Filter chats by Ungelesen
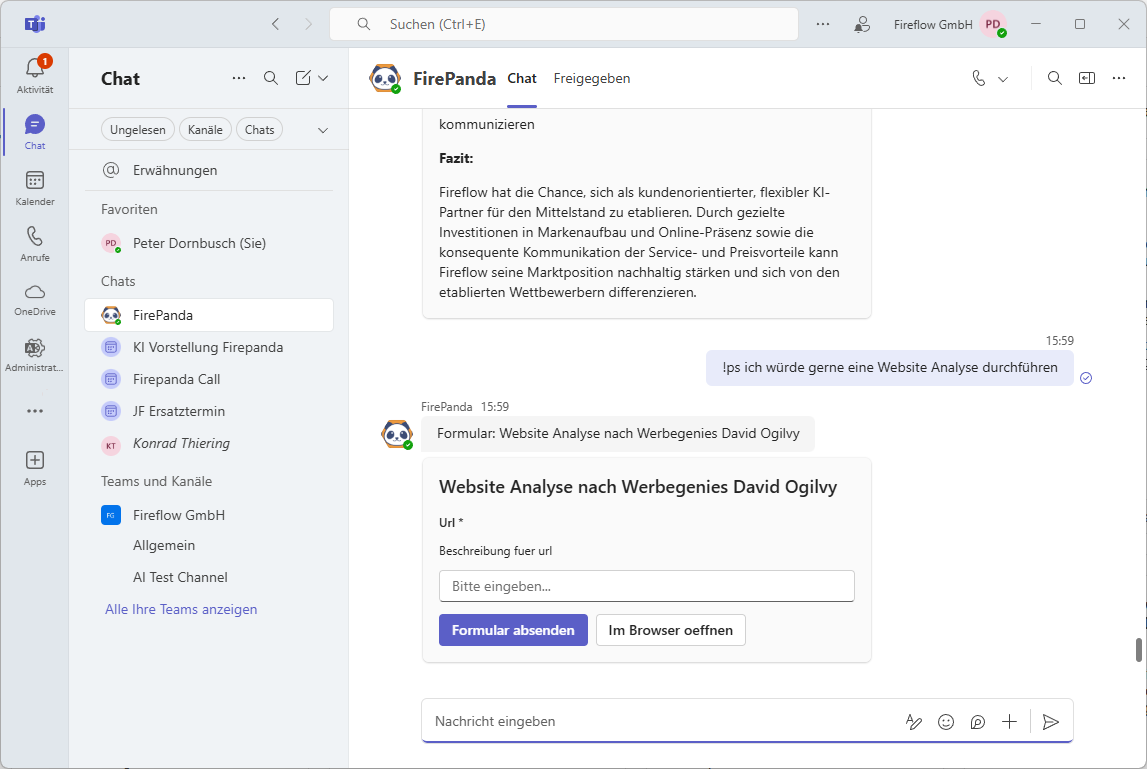1147x769 pixels. tap(137, 129)
